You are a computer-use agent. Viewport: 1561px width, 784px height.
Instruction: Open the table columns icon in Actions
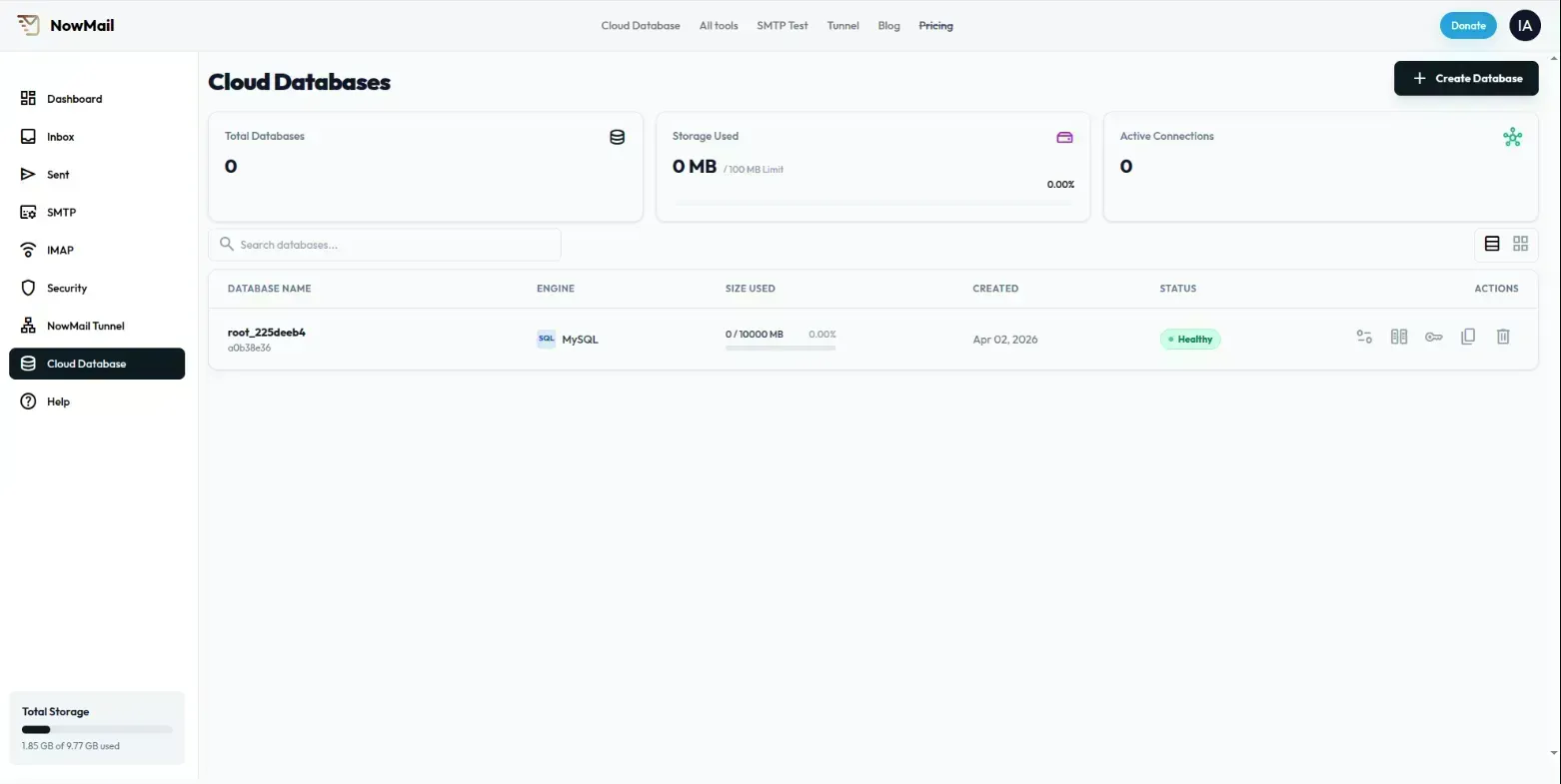pos(1399,338)
